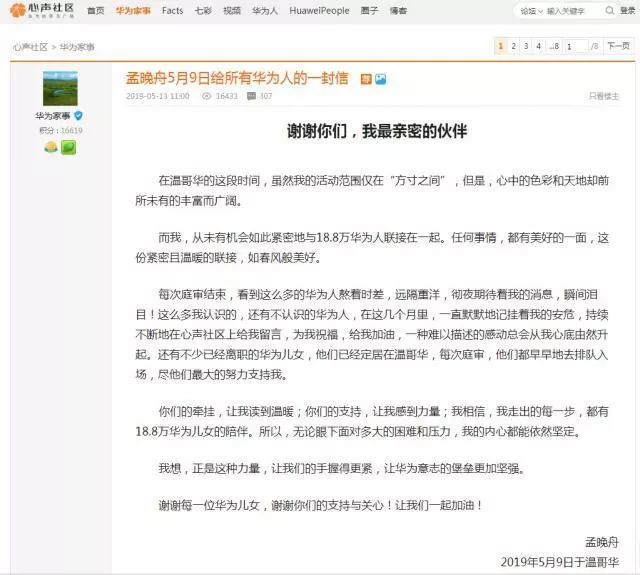The image size is (640, 575).
Task: Click the post title 孟晚舟5月9日给所有华为人的一封信
Action: click(x=237, y=78)
